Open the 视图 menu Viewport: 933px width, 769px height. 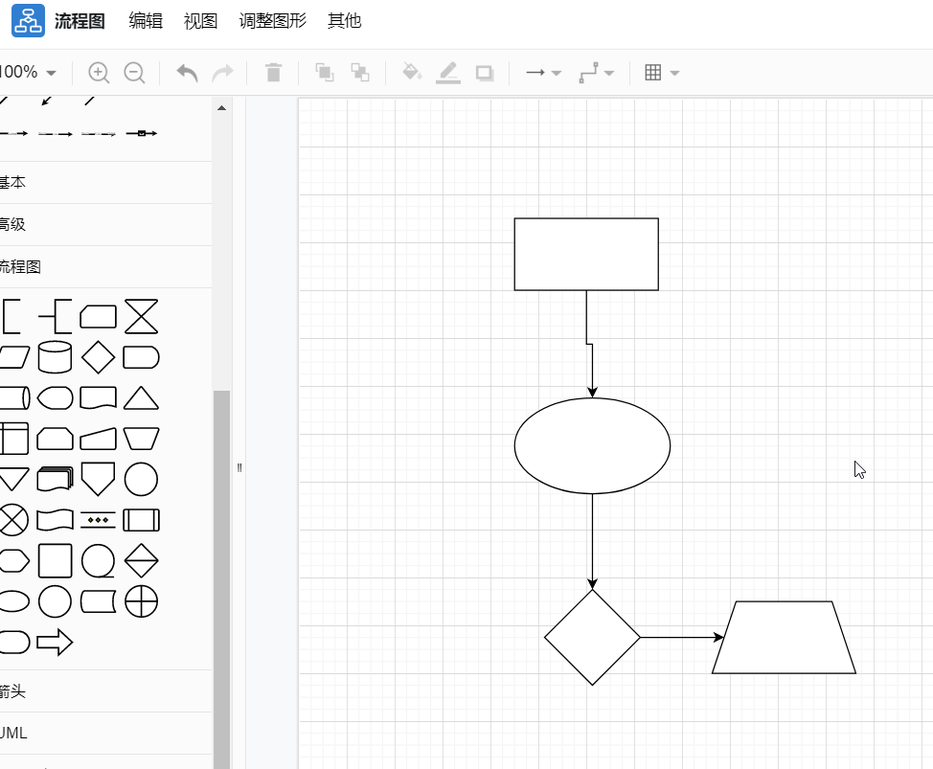pos(201,21)
